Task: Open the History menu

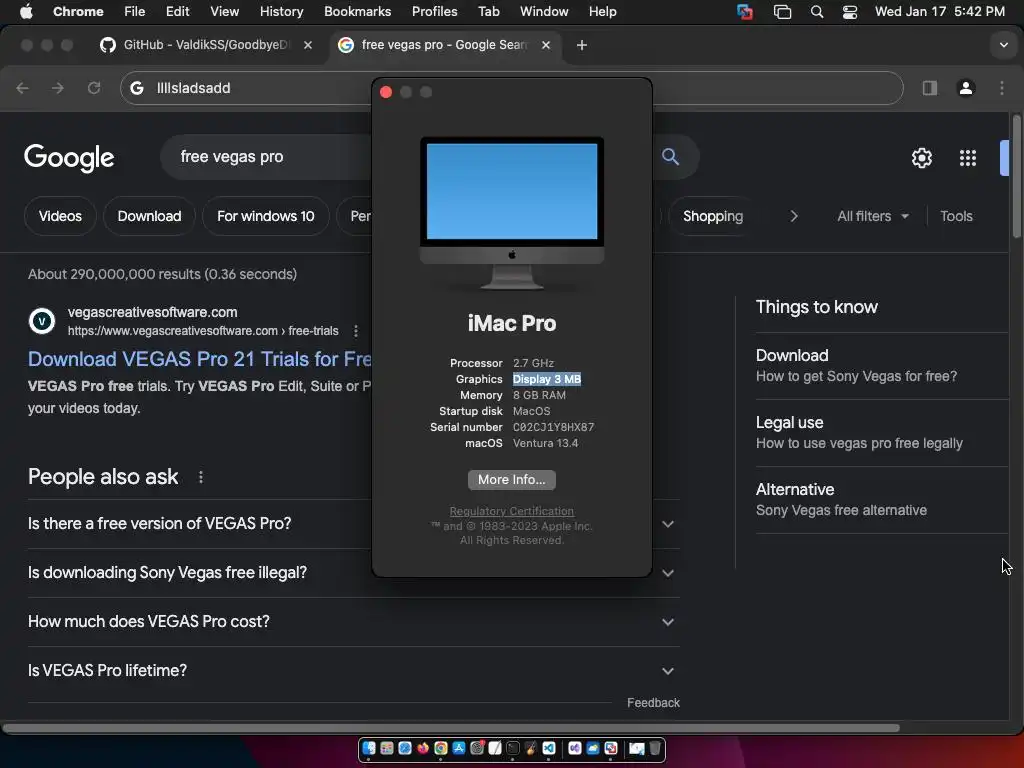Action: click(x=281, y=12)
